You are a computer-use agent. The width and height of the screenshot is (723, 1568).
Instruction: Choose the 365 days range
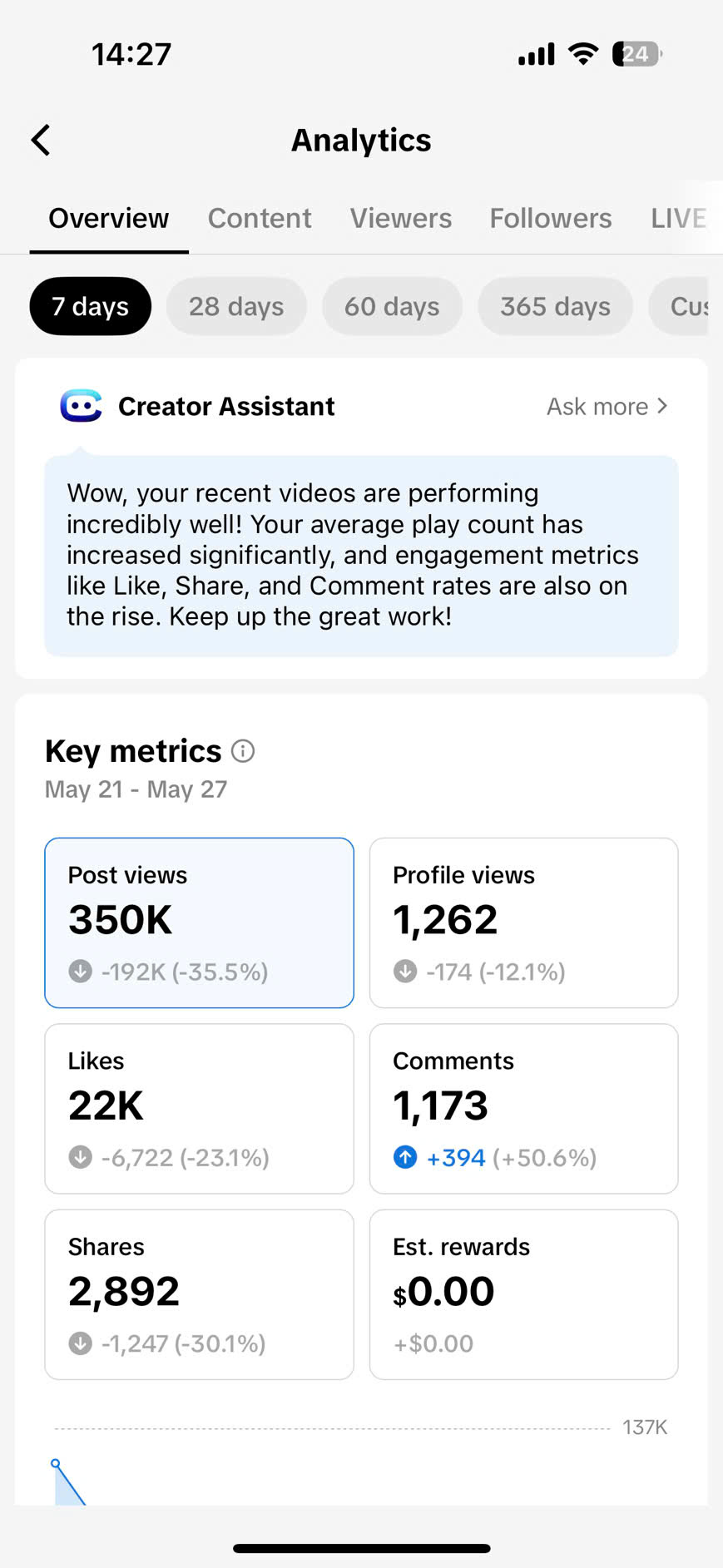coord(555,306)
